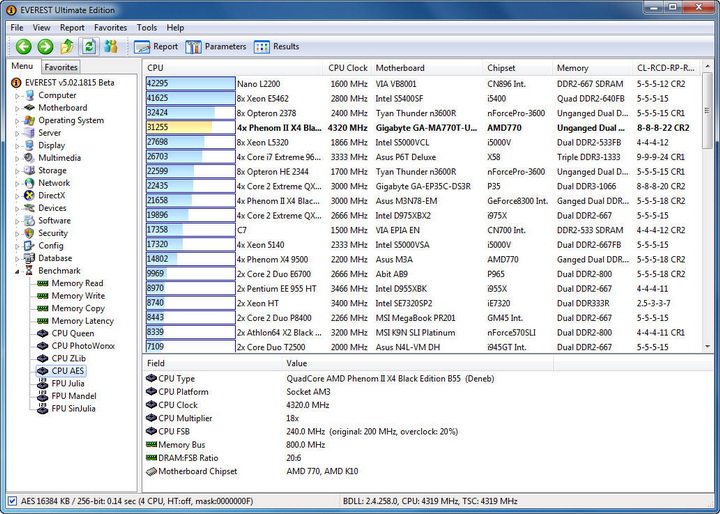This screenshot has width=720, height=514.
Task: Sort by the CPU Clock column header
Action: [348, 68]
